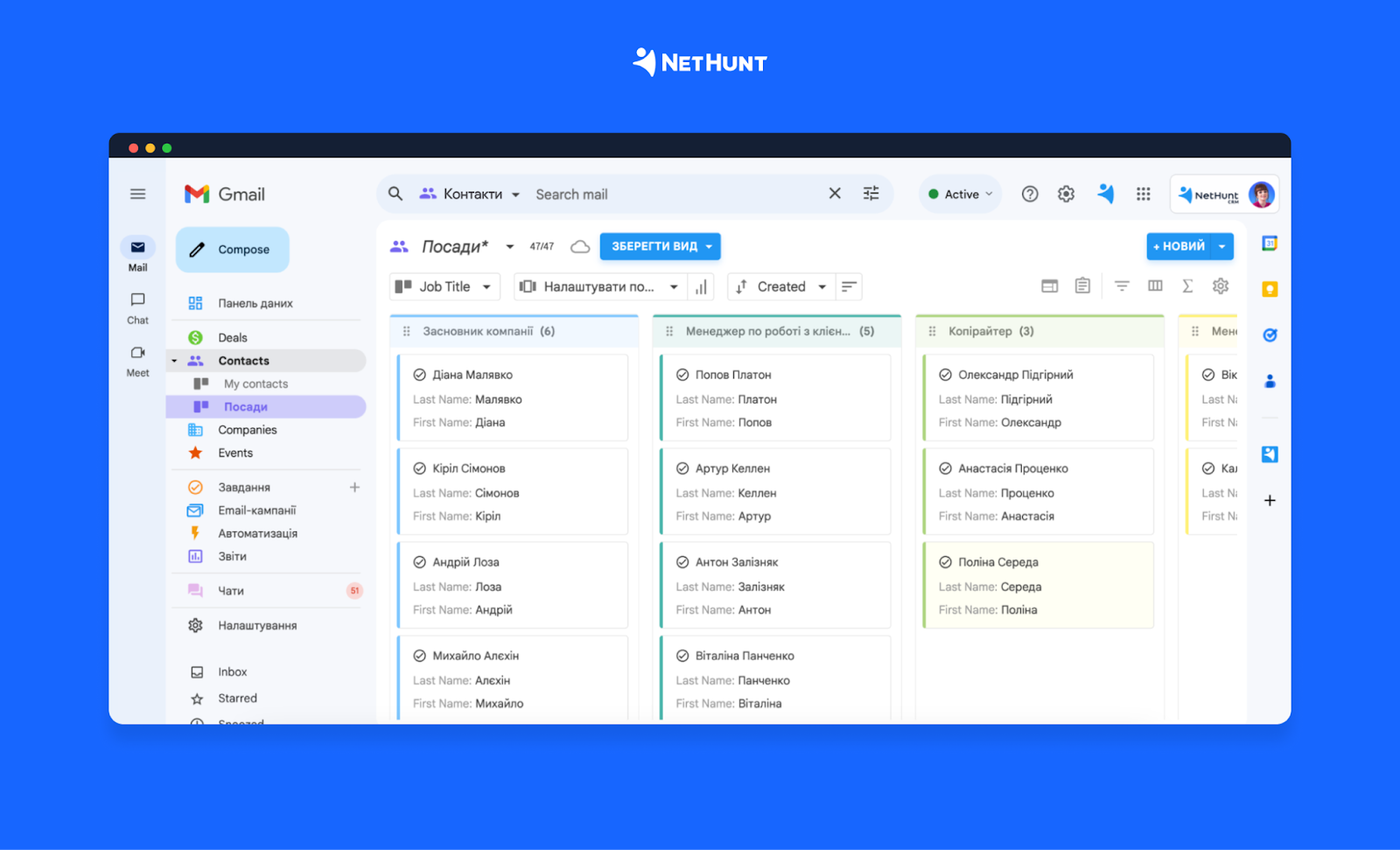
Task: Open the card layout view icon
Action: [x=1049, y=286]
